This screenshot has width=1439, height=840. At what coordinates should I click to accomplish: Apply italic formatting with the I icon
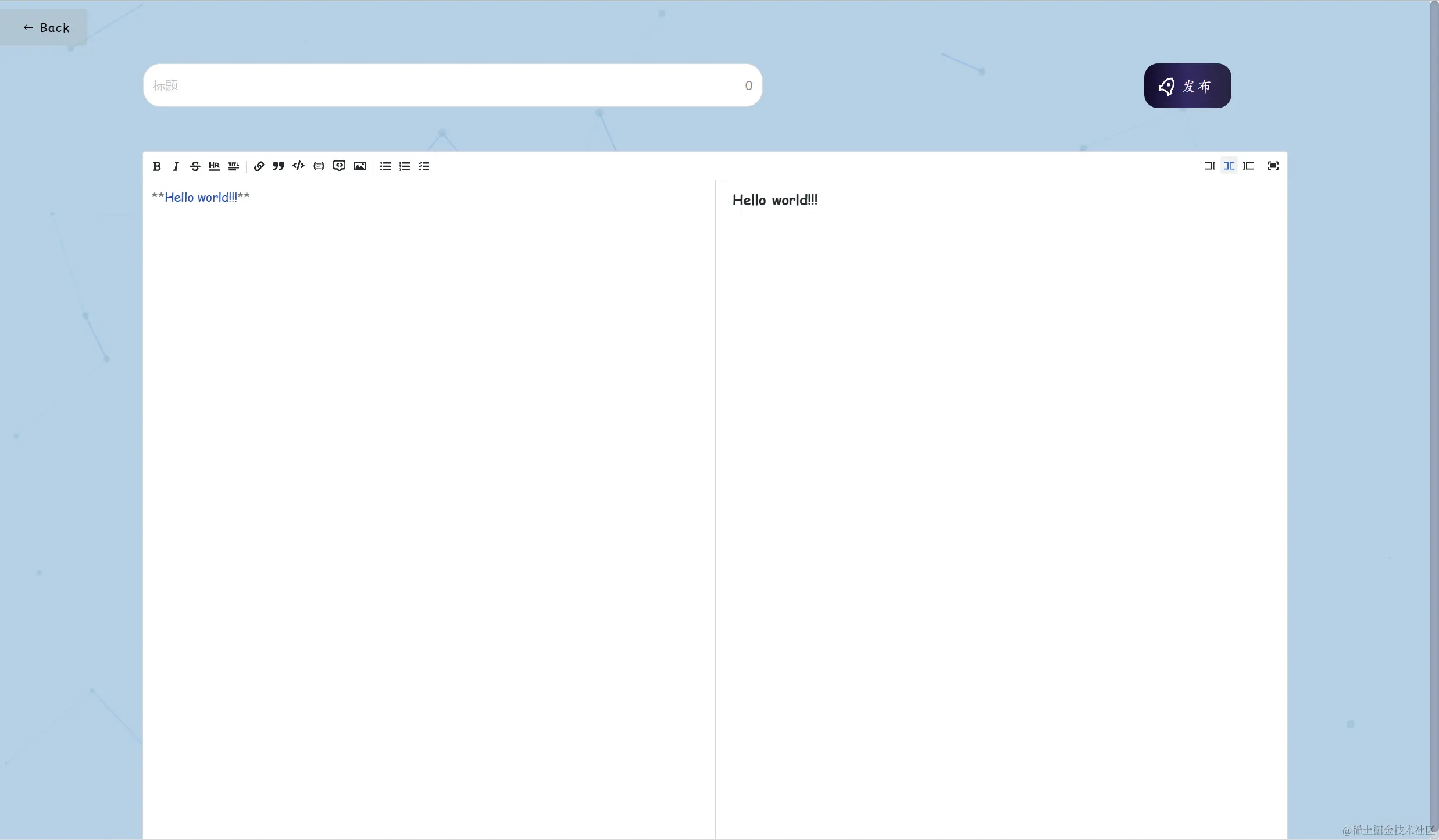176,166
